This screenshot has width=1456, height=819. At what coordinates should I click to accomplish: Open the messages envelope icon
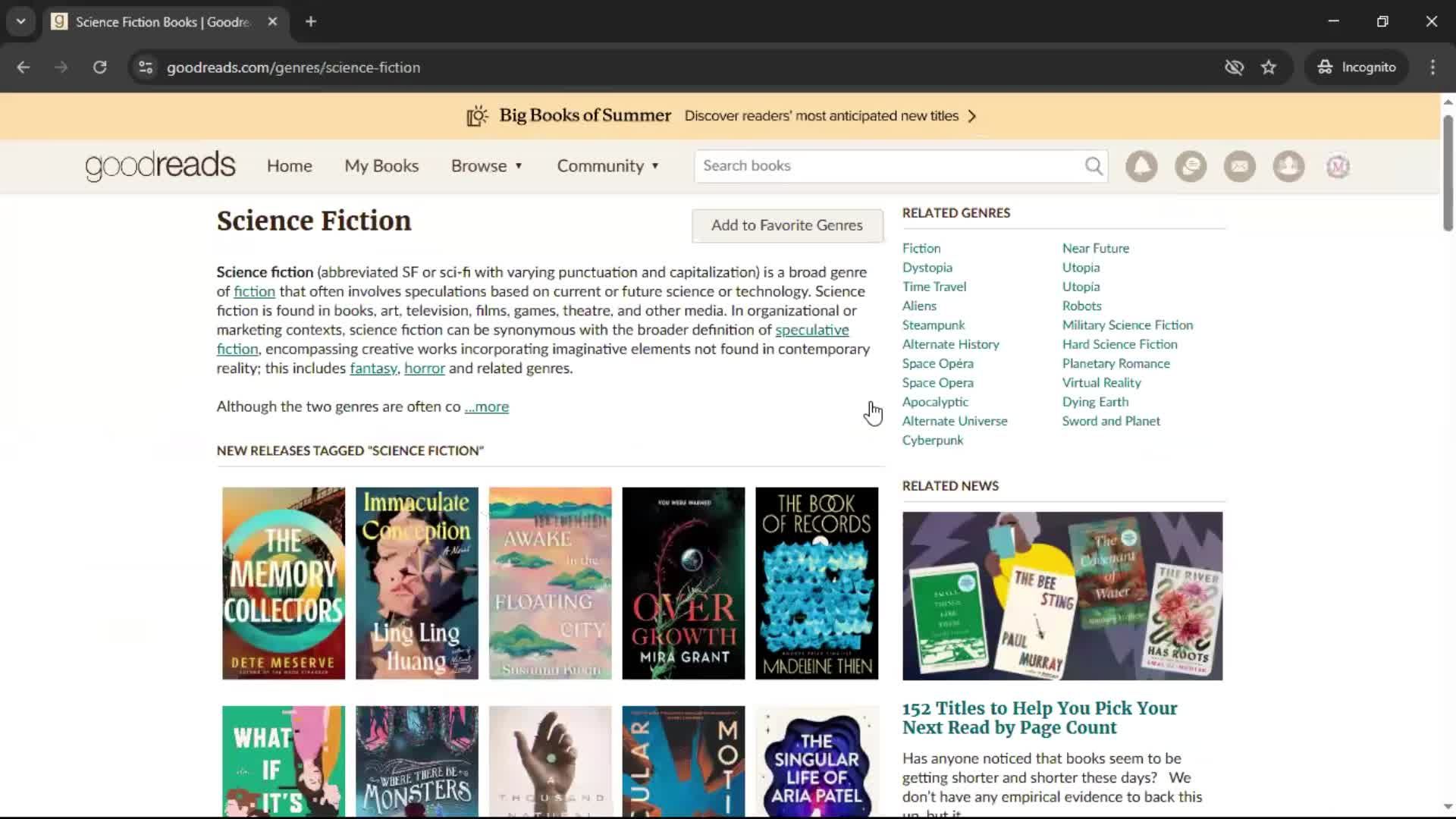click(1240, 166)
